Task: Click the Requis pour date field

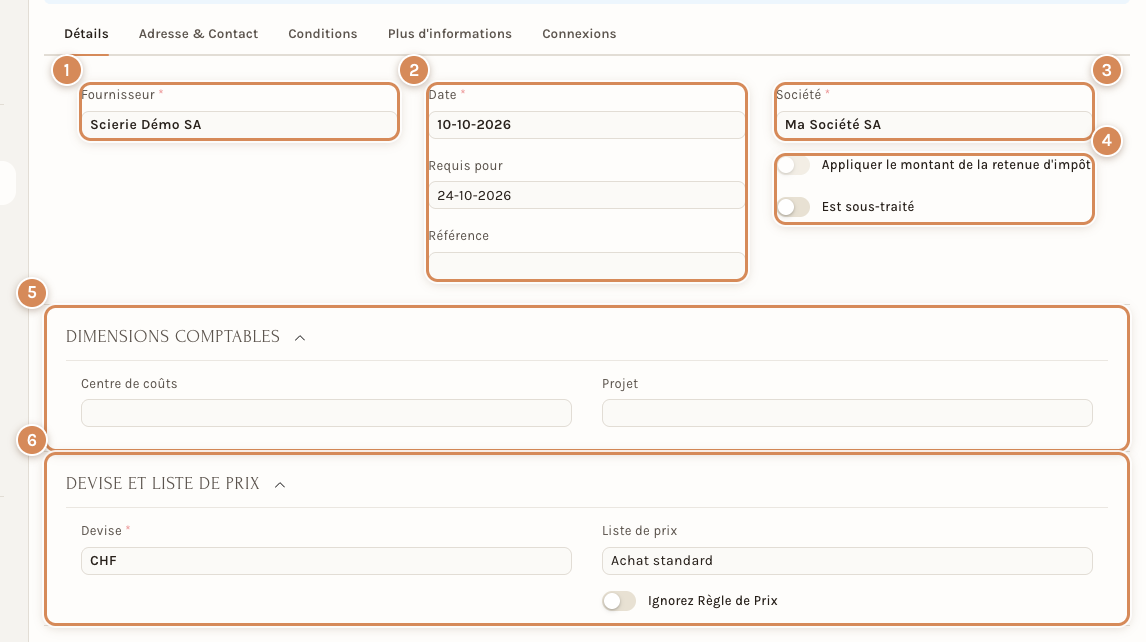Action: [586, 195]
